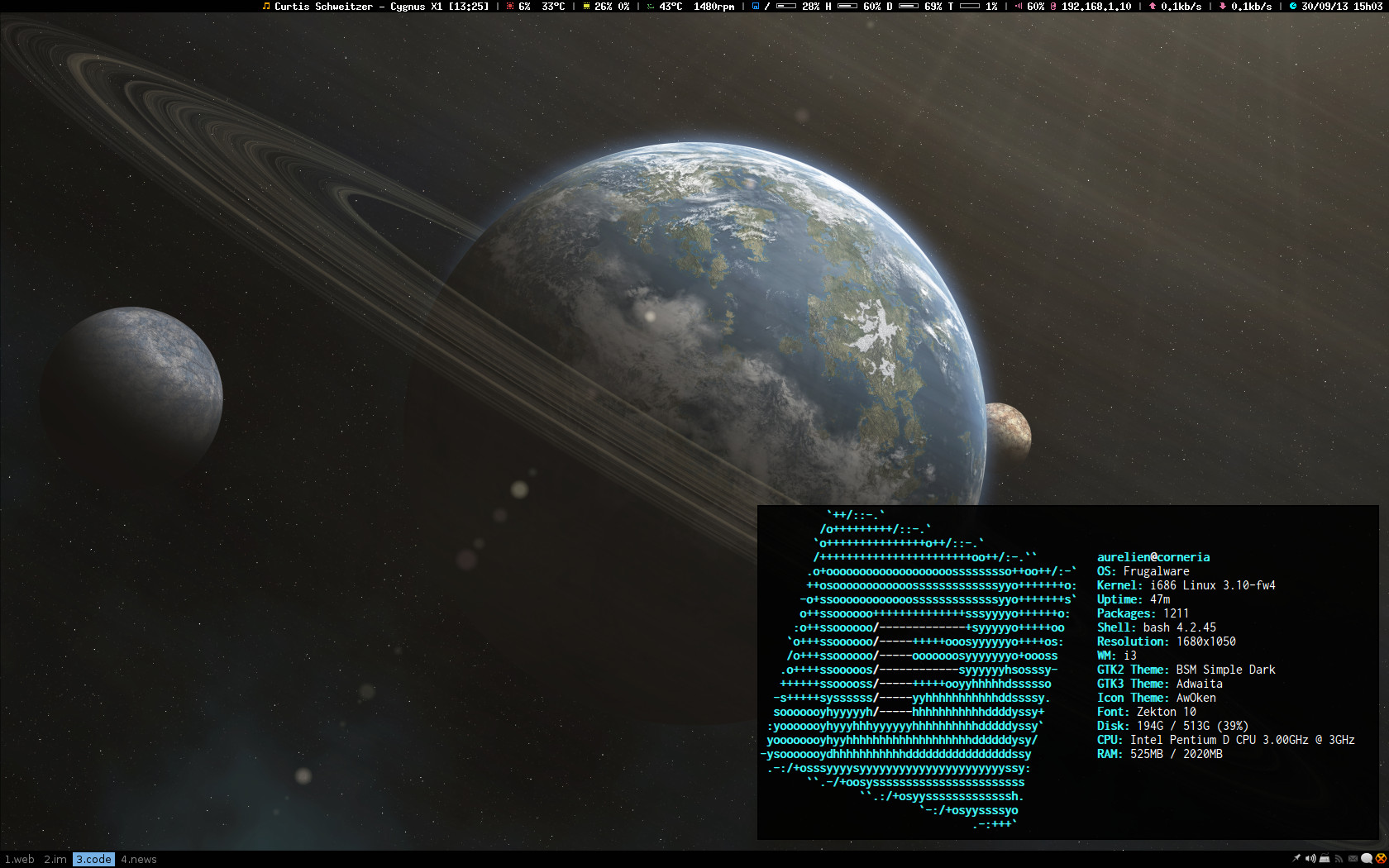
Task: Click the red CPU chip icon
Action: pos(510,6)
